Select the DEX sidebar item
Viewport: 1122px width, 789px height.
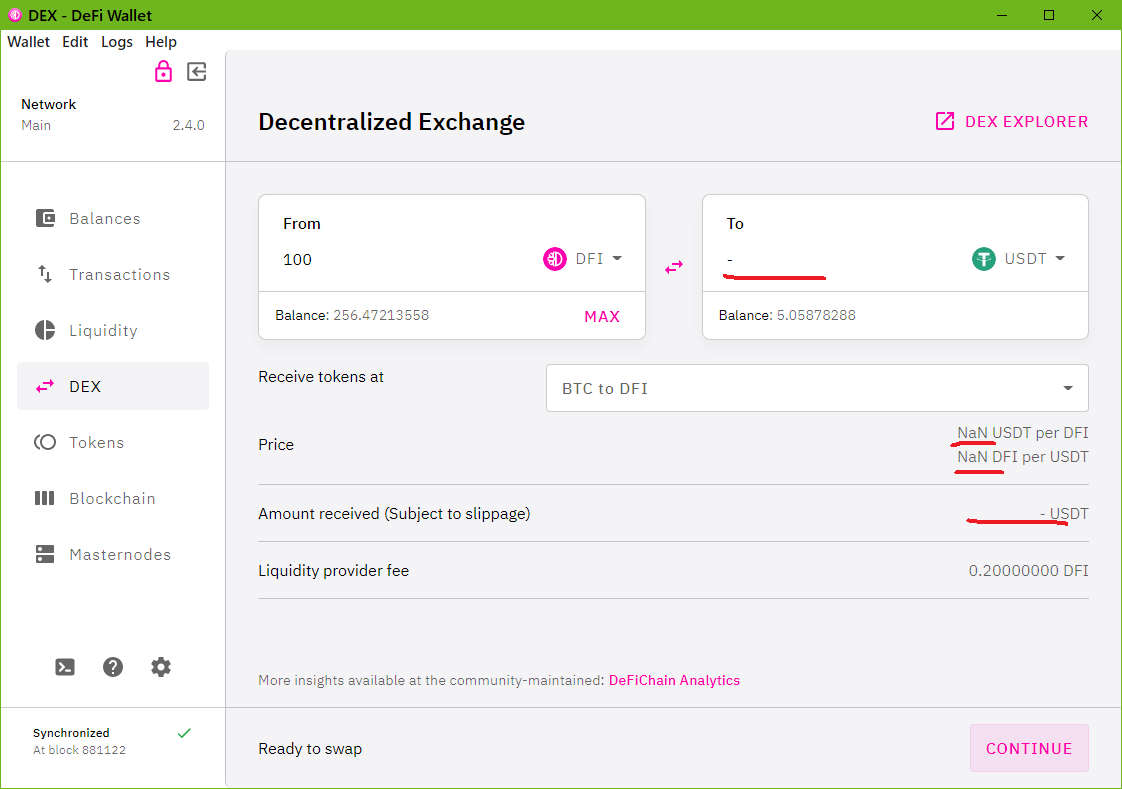point(113,386)
